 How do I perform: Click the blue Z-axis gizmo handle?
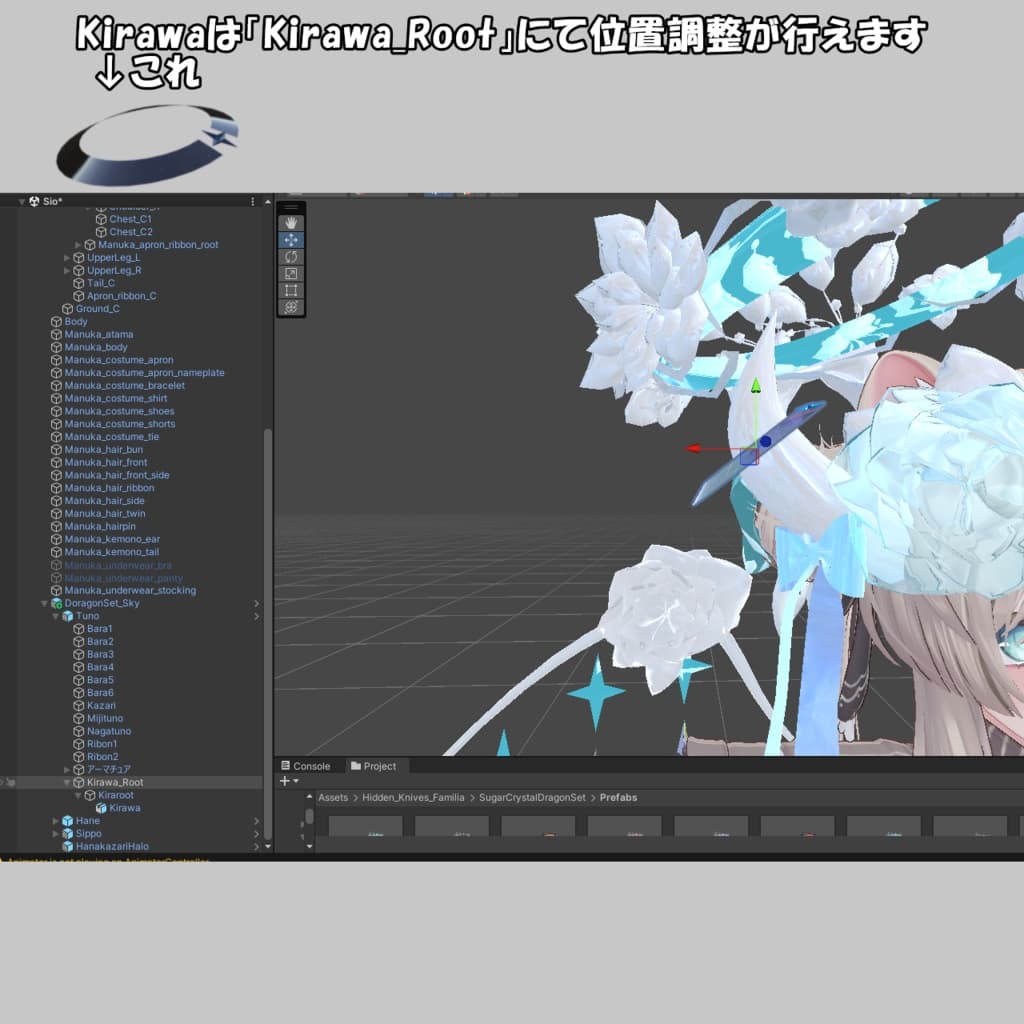765,441
